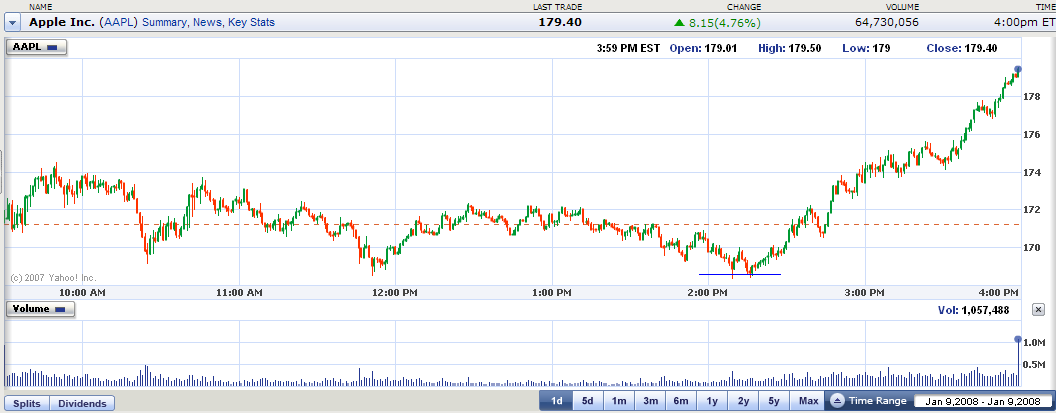Screen dimensions: 1056x413
Task: Click the volume figure 64,730,056
Action: point(886,22)
